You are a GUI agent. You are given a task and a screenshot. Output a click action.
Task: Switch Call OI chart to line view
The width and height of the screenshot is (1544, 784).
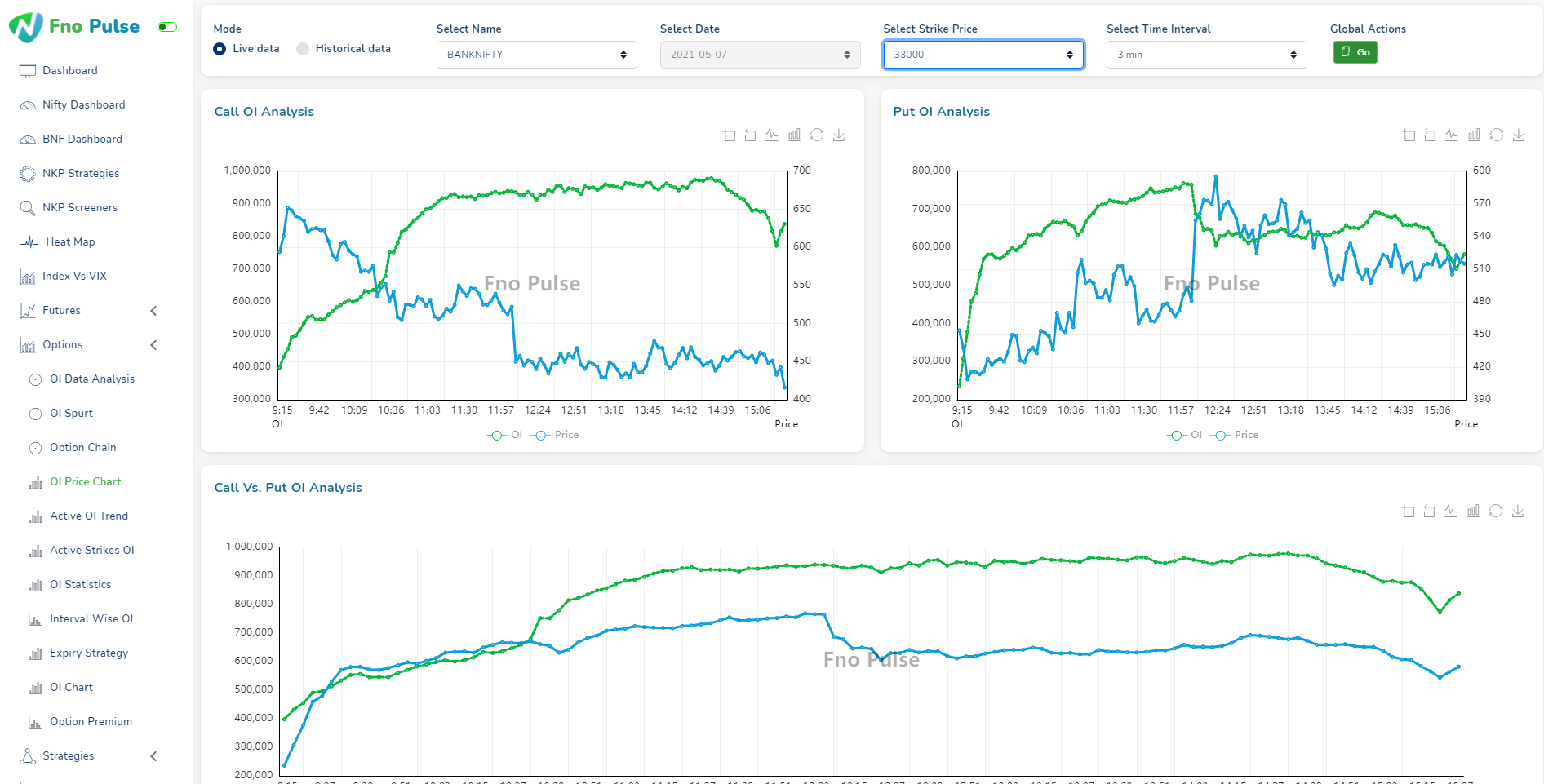point(772,135)
